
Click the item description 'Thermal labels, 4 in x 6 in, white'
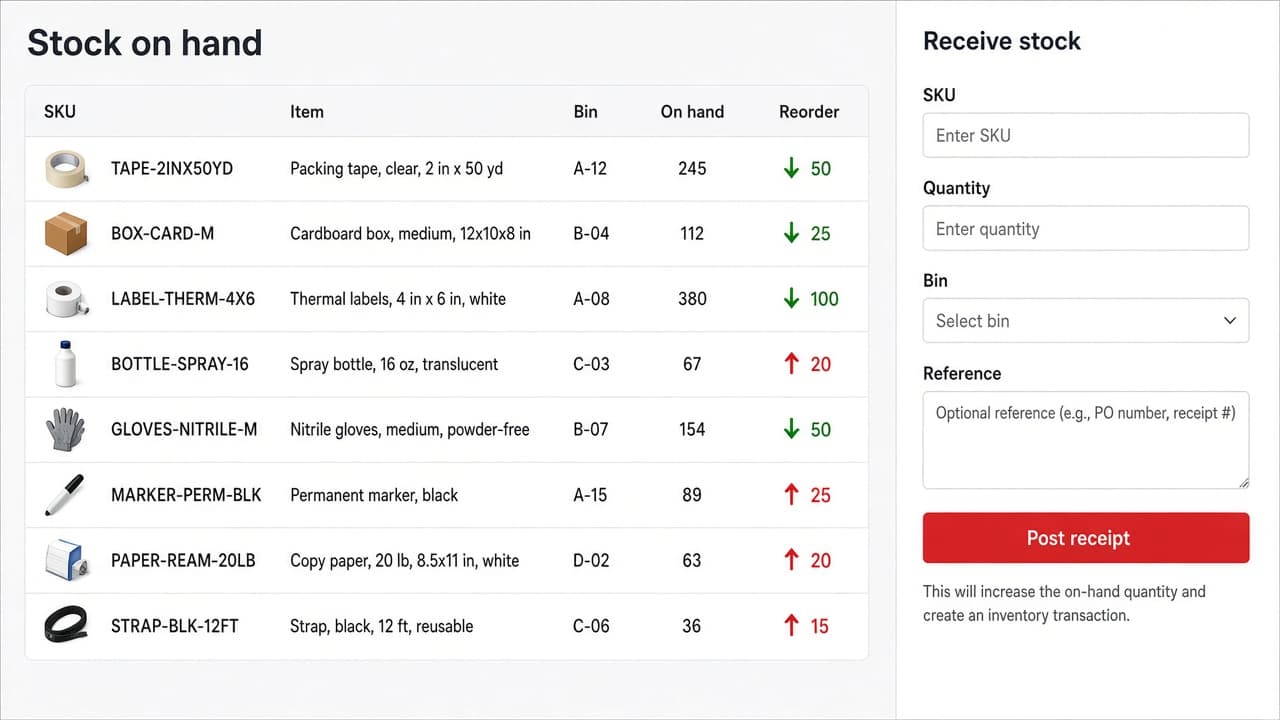point(398,299)
